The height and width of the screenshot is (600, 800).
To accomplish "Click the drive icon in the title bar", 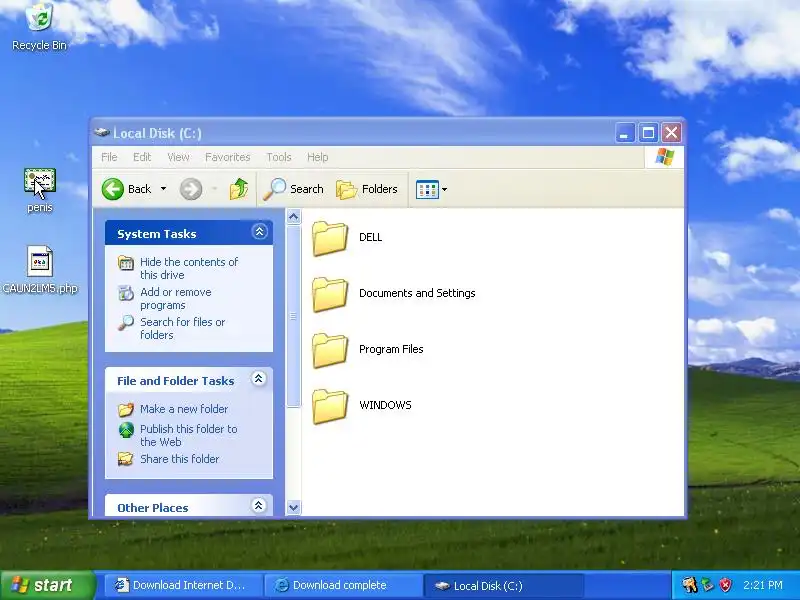I will point(102,133).
